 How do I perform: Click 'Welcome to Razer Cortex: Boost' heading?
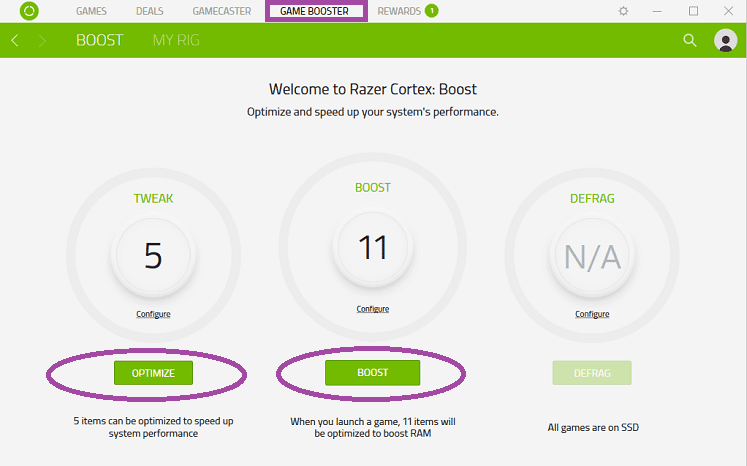(373, 89)
